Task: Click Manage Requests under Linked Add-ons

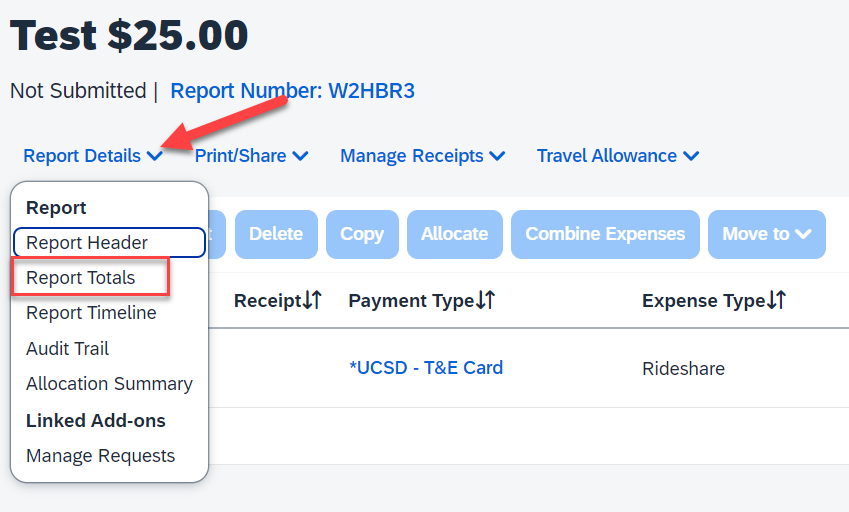Action: tap(100, 456)
